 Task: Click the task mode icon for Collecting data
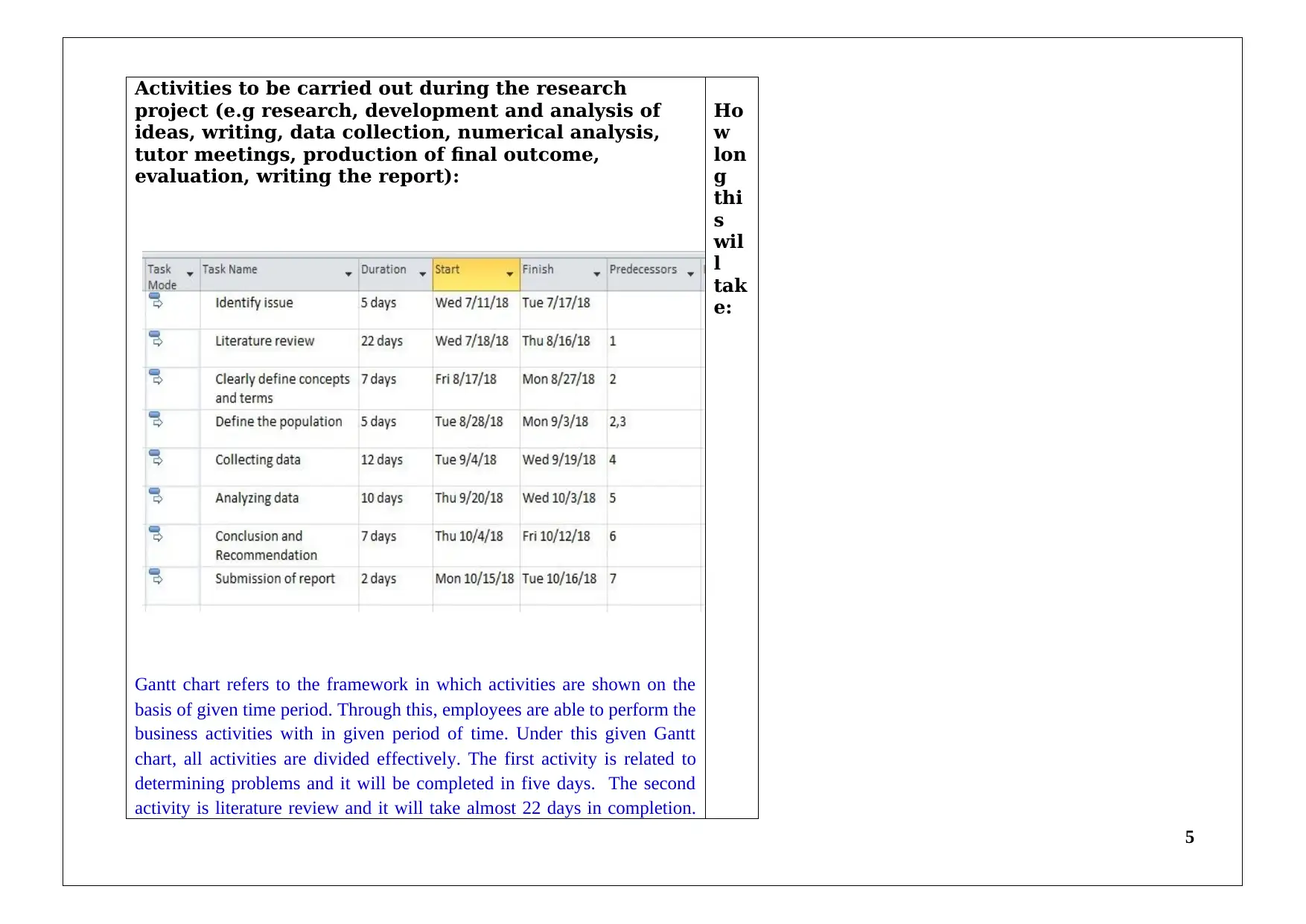pos(156,457)
